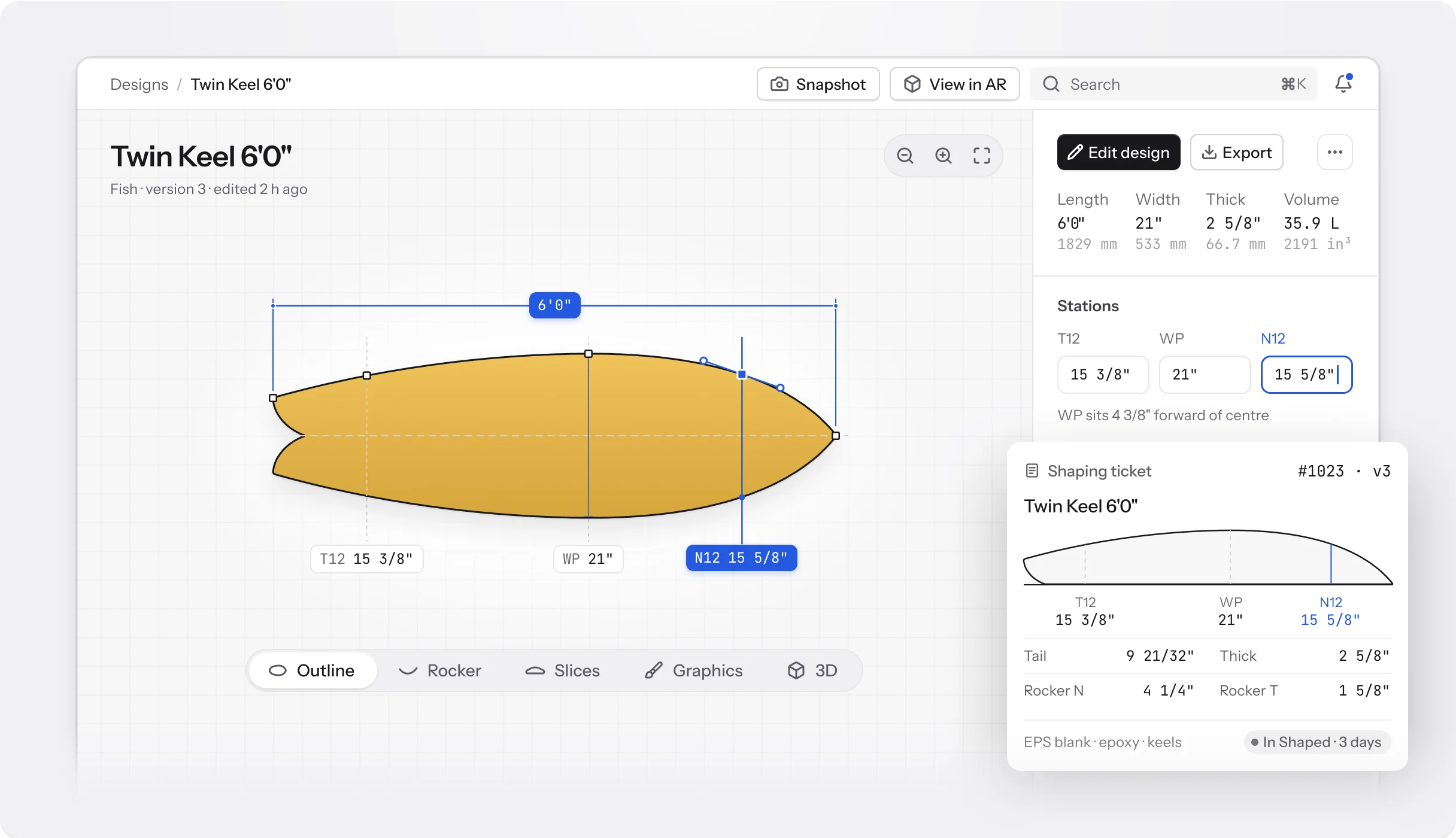1456x838 pixels.
Task: Click the Shaping ticket document icon
Action: tap(1032, 471)
